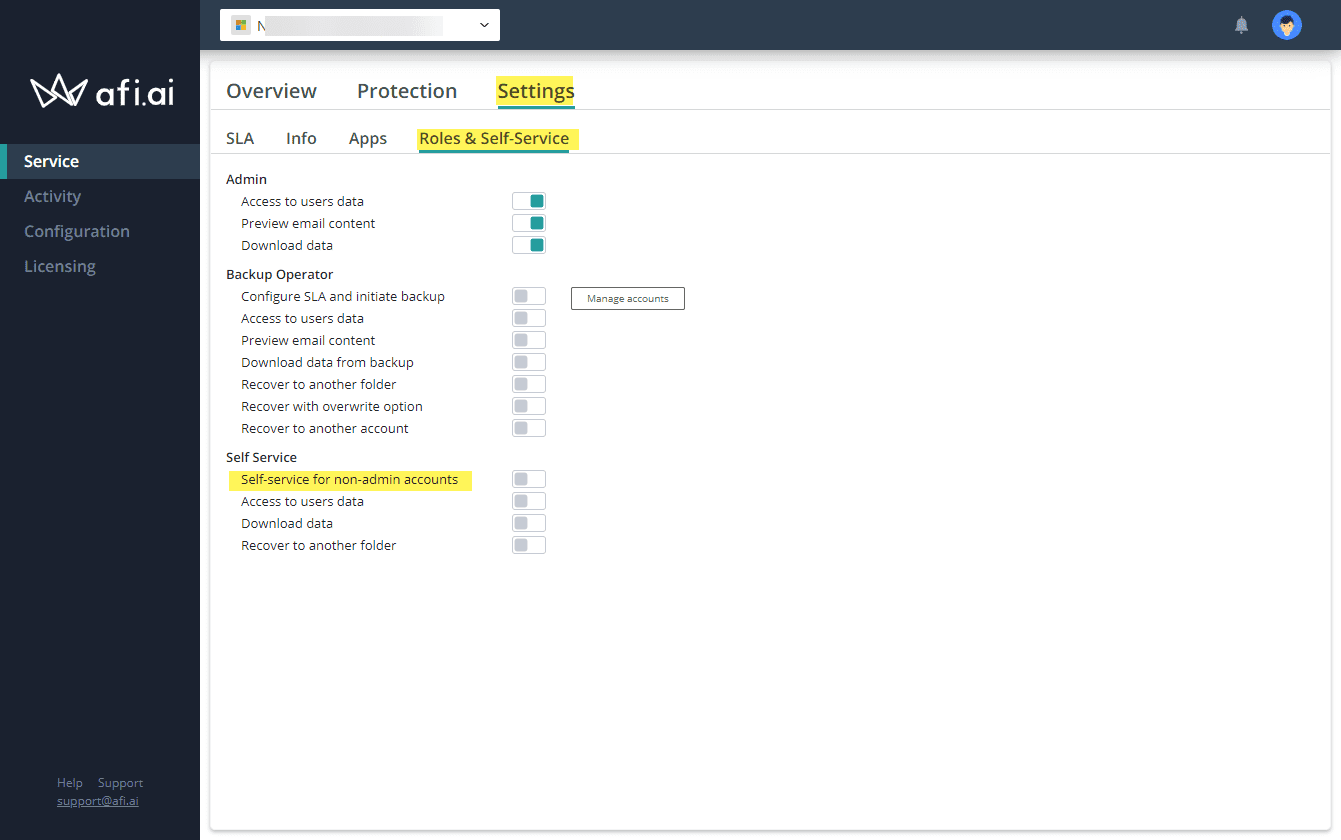The image size is (1341, 840).
Task: Enable Admin preview email content switch
Action: pos(529,222)
